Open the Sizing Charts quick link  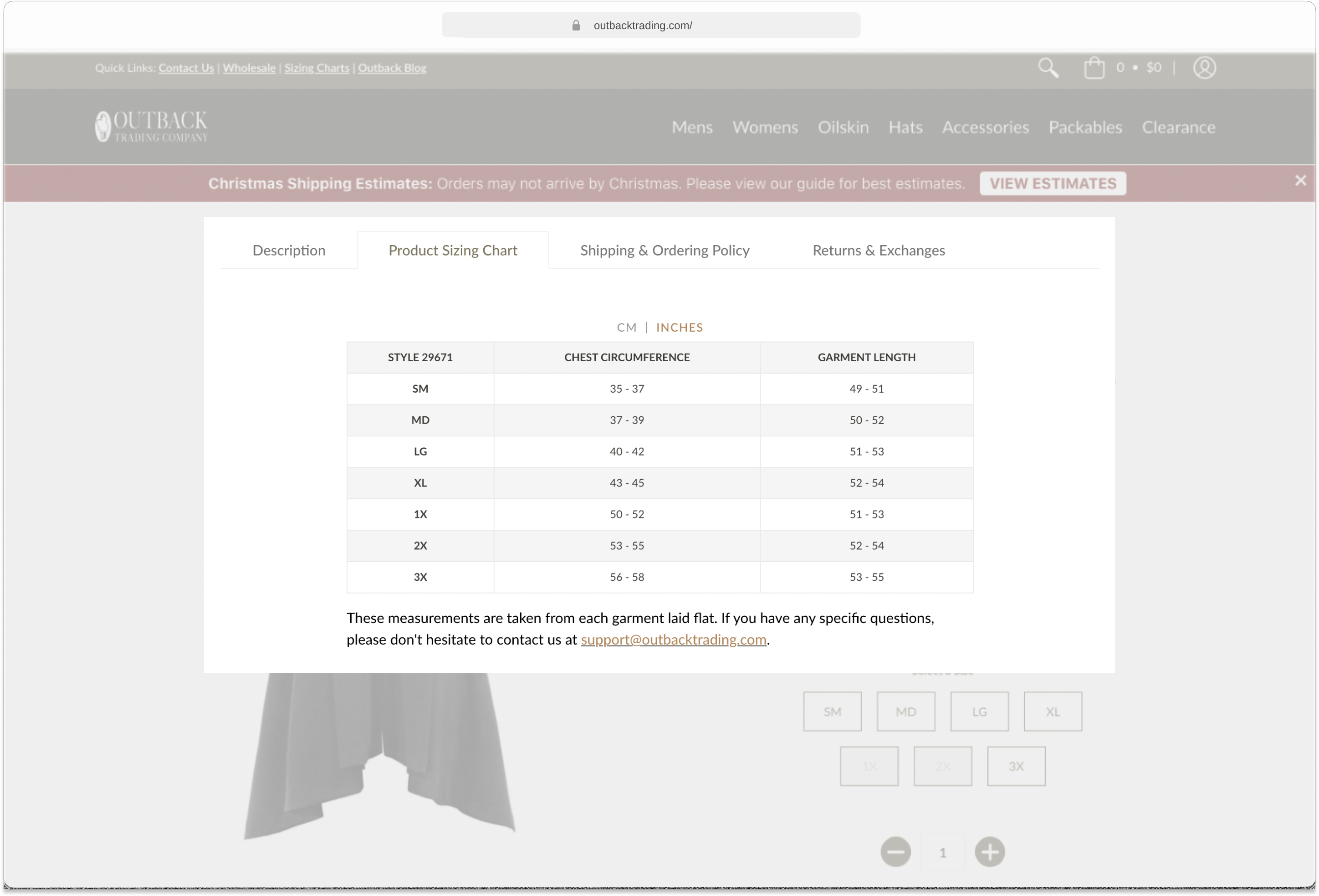click(x=317, y=67)
